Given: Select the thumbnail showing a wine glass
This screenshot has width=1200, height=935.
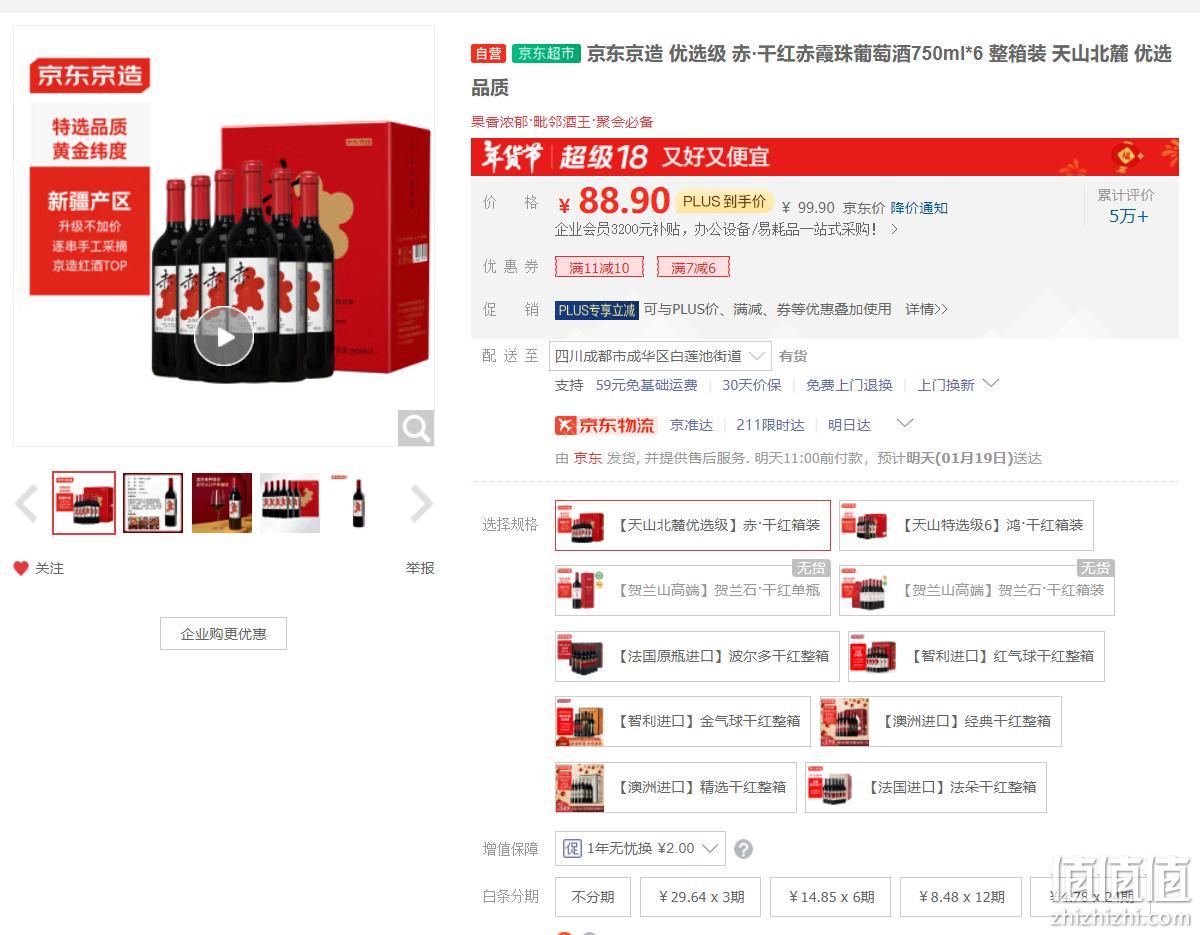Looking at the screenshot, I should pyautogui.click(x=222, y=503).
